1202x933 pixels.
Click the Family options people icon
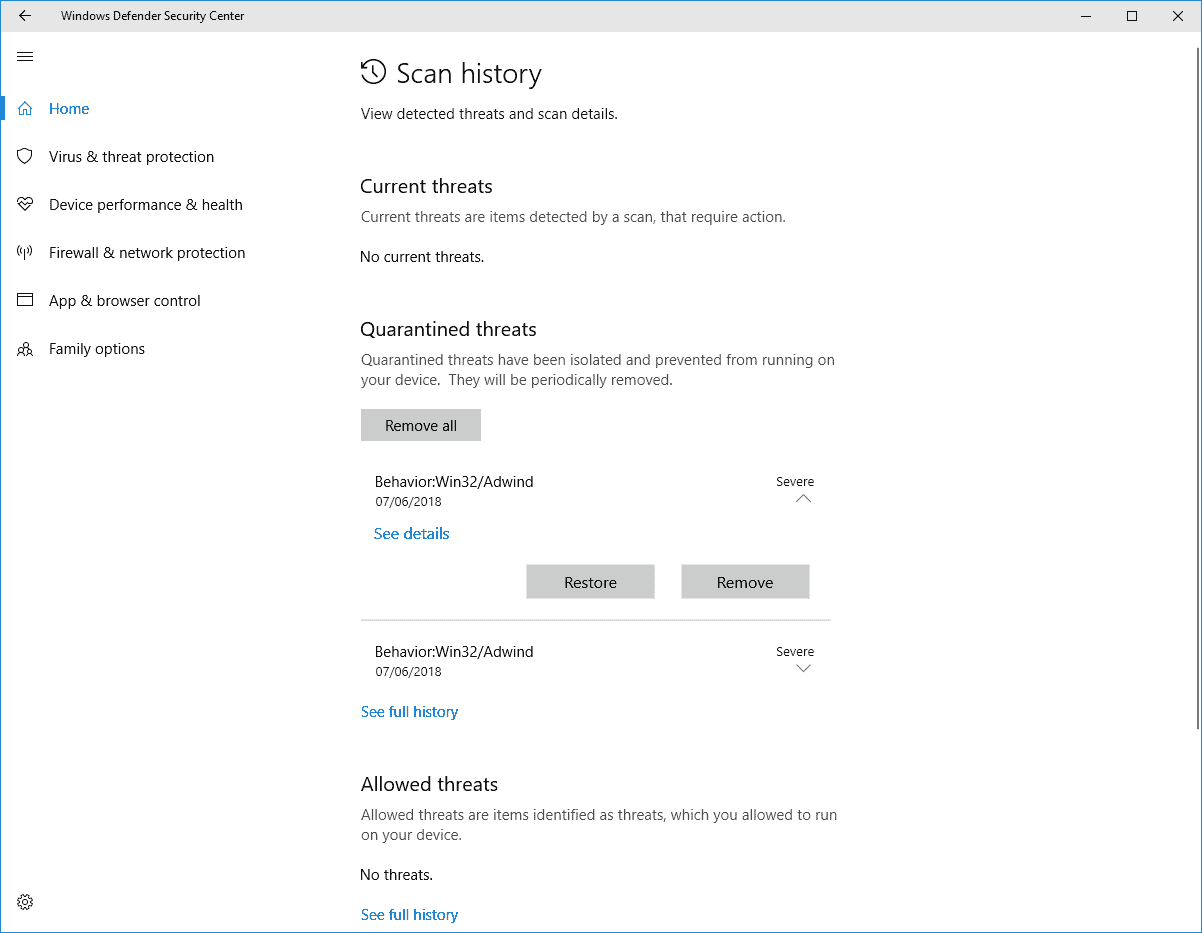pyautogui.click(x=25, y=349)
